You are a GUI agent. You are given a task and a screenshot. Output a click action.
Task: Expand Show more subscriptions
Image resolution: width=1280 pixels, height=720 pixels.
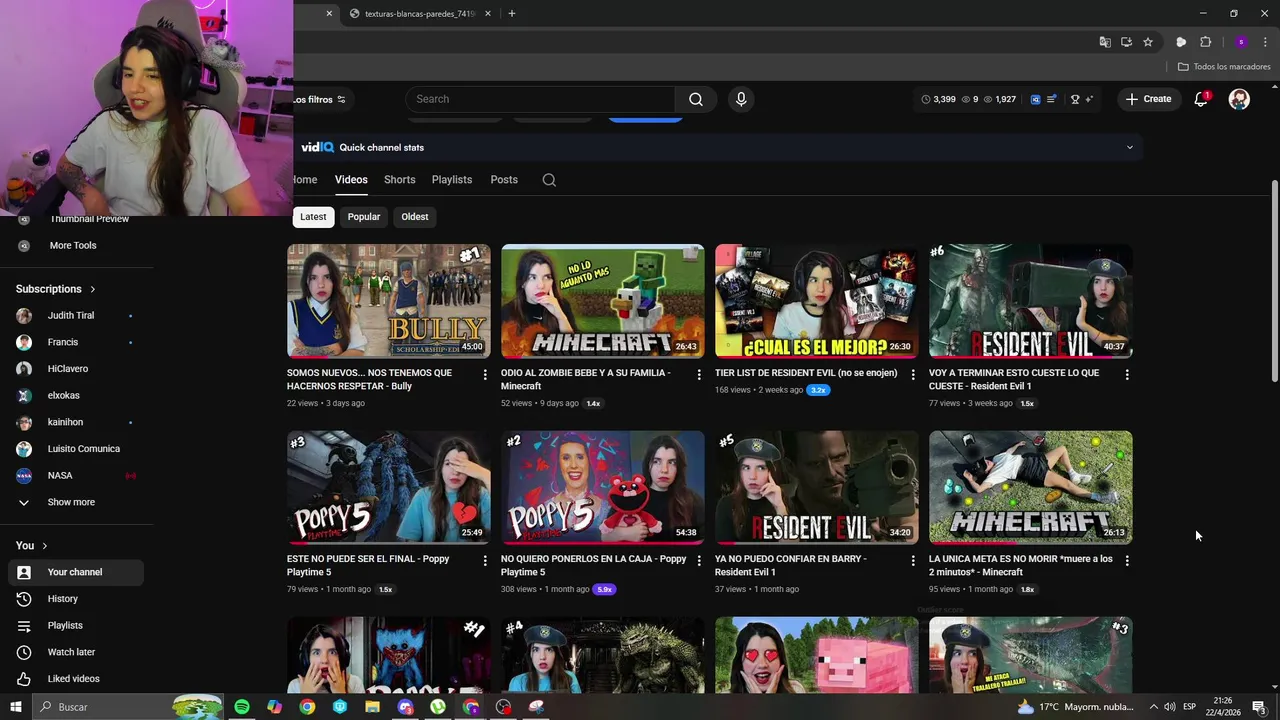(x=70, y=502)
